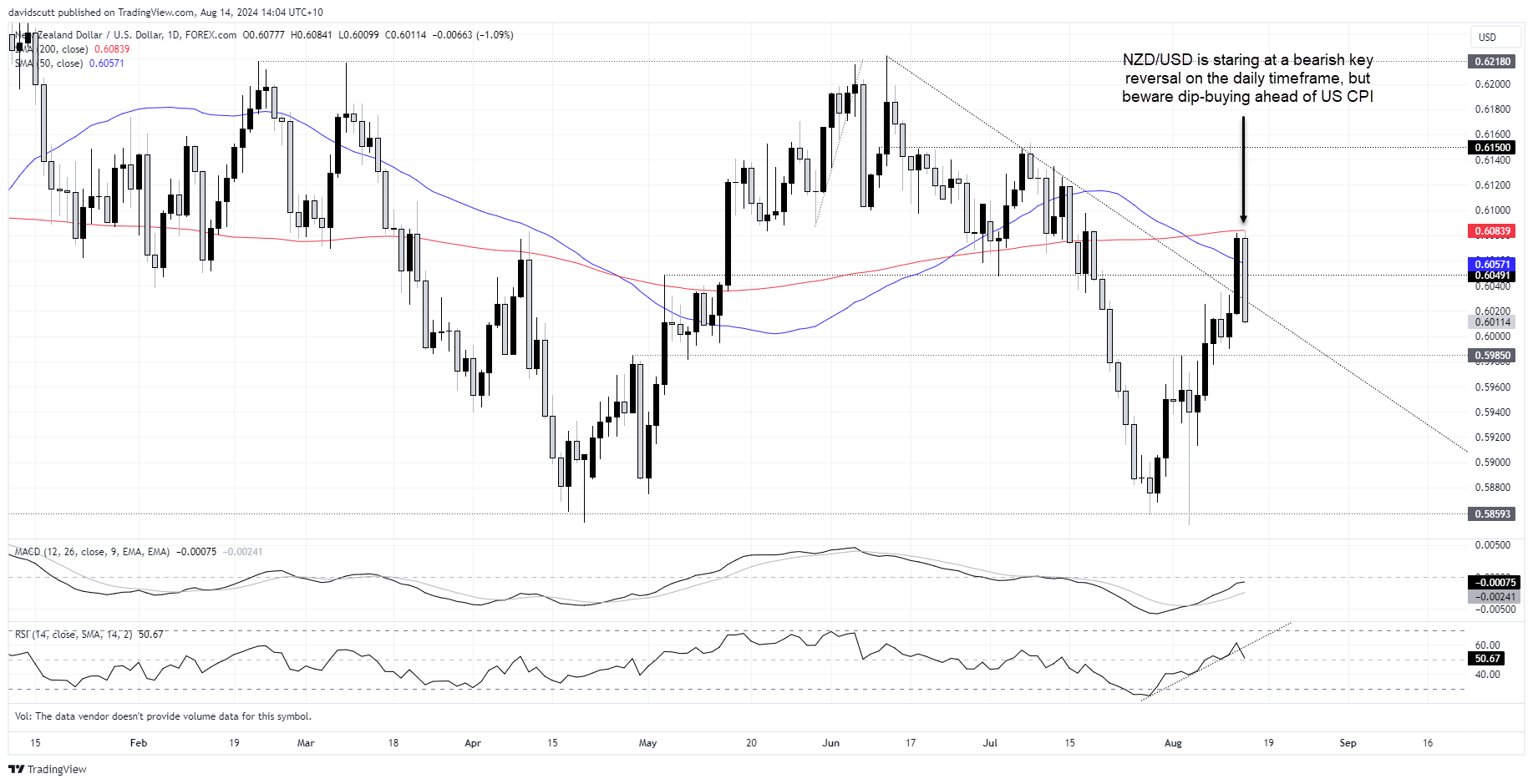Click the Jun label on the time axis
Viewport: 1533px width, 784px height.
click(x=830, y=743)
